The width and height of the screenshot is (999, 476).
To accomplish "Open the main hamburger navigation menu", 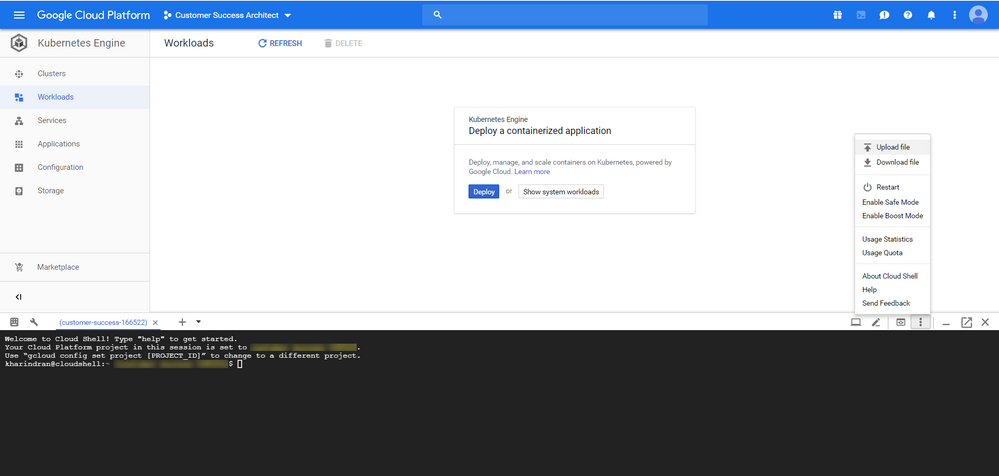I will 19,15.
